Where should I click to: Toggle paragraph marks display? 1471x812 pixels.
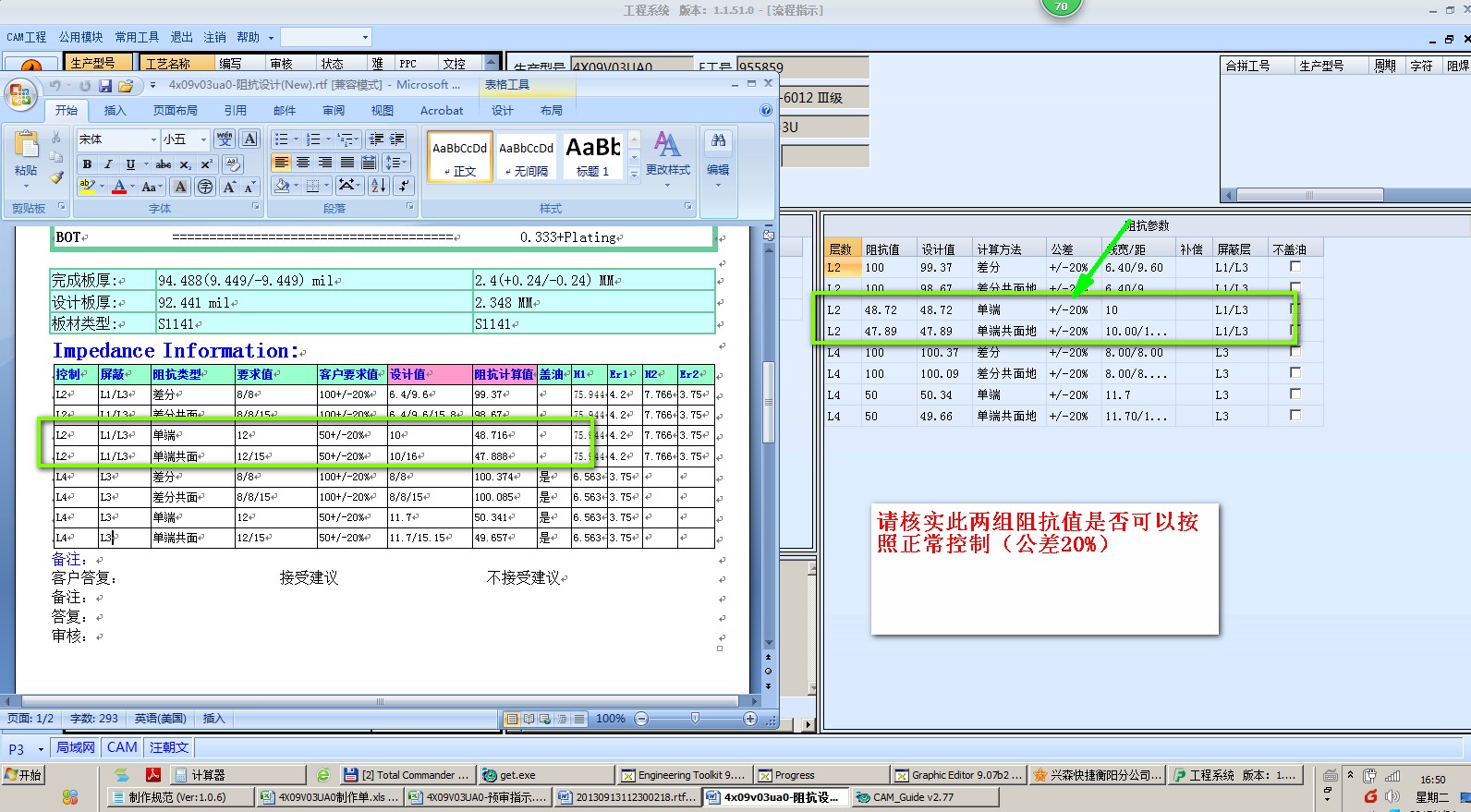(404, 186)
